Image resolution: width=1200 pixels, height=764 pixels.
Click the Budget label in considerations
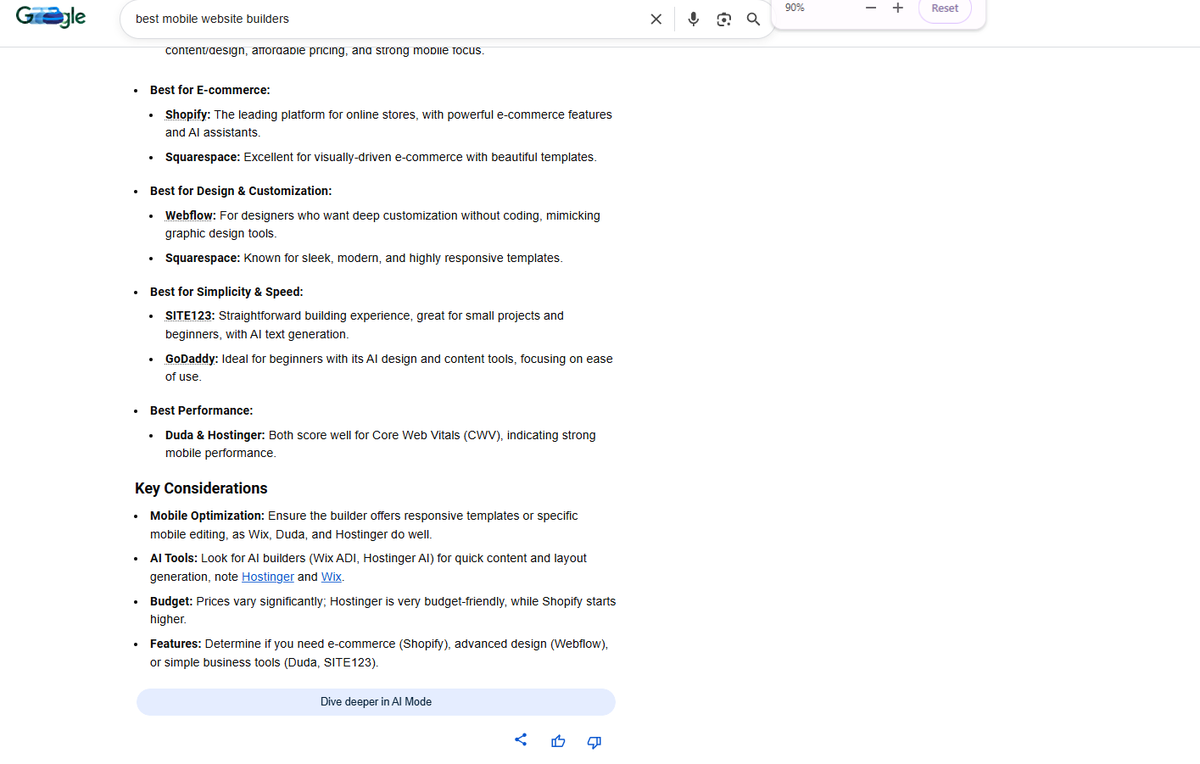coord(171,602)
